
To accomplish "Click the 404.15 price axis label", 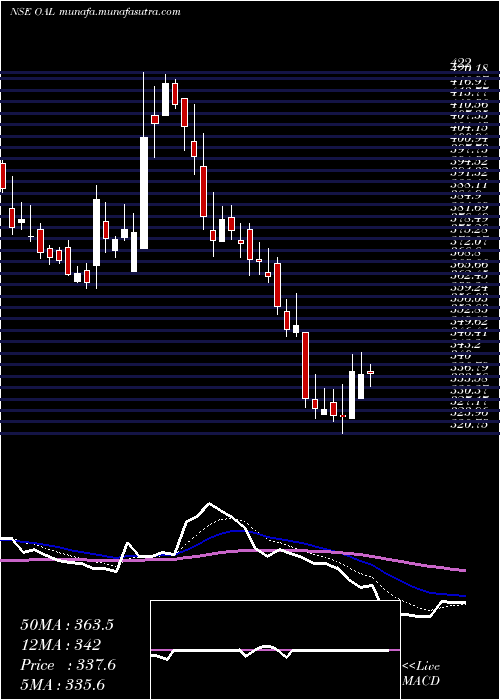I will (x=468, y=129).
